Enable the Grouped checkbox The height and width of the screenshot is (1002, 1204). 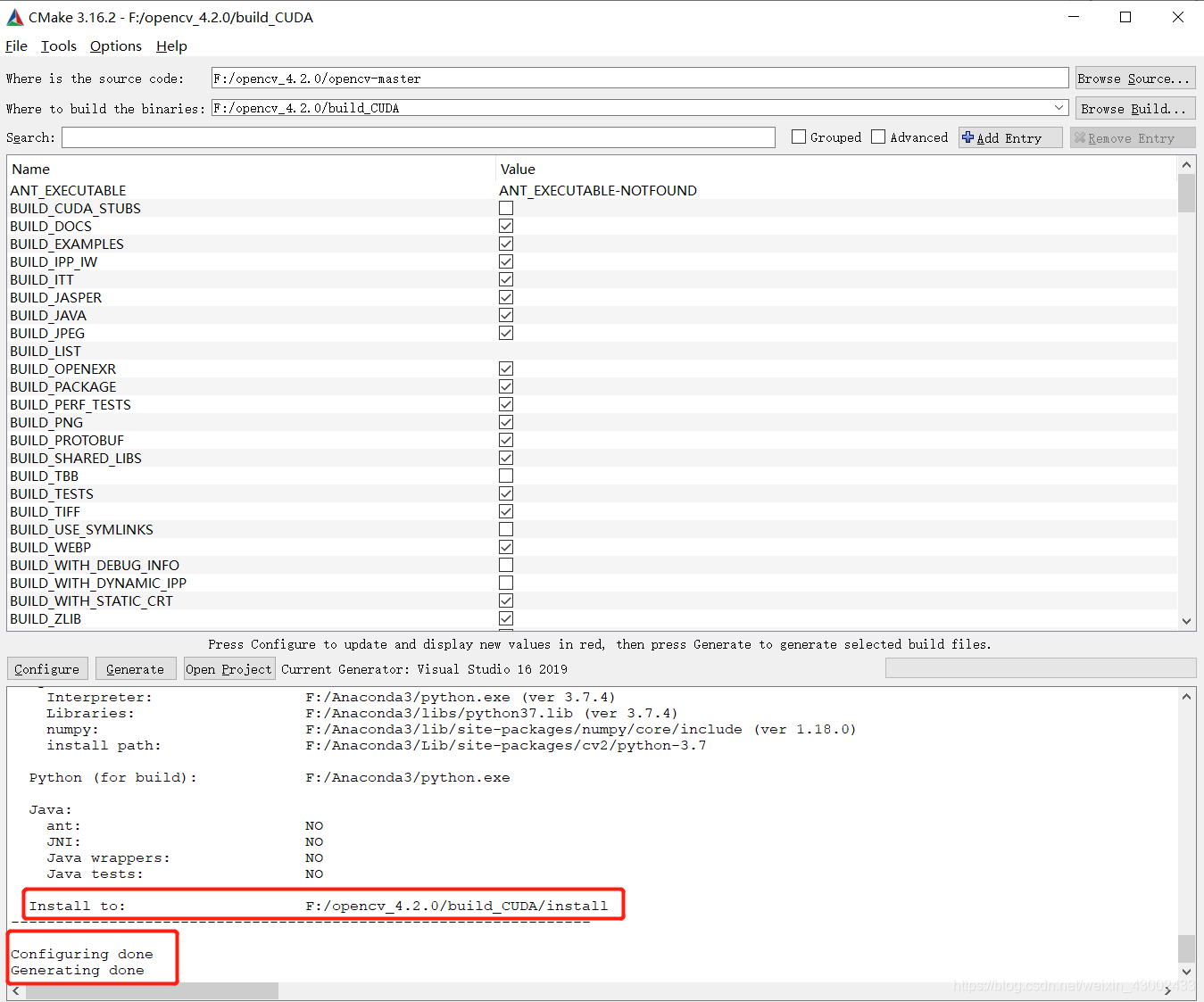click(799, 137)
